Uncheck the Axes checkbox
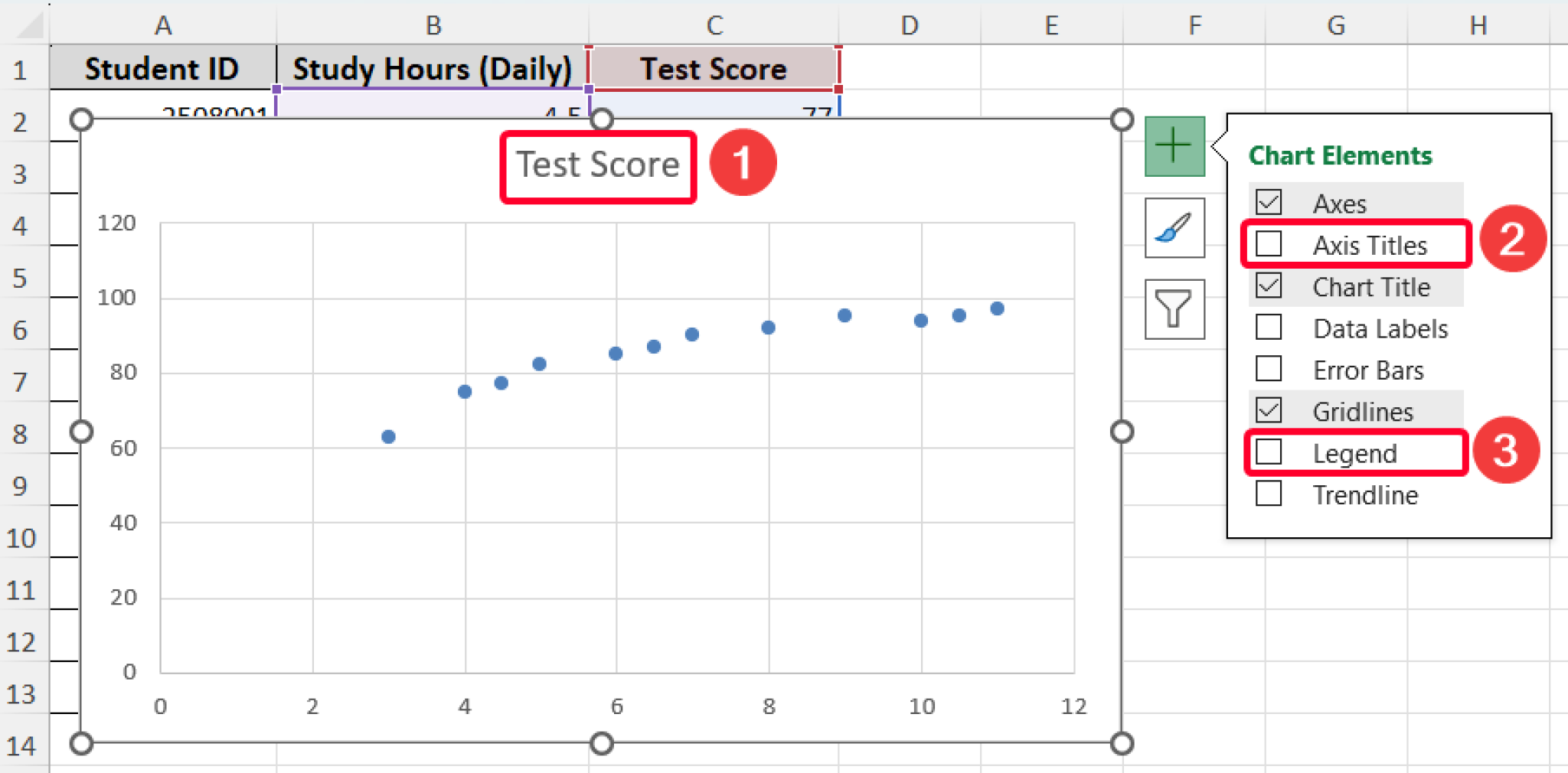Viewport: 1568px width, 773px height. (x=1269, y=201)
